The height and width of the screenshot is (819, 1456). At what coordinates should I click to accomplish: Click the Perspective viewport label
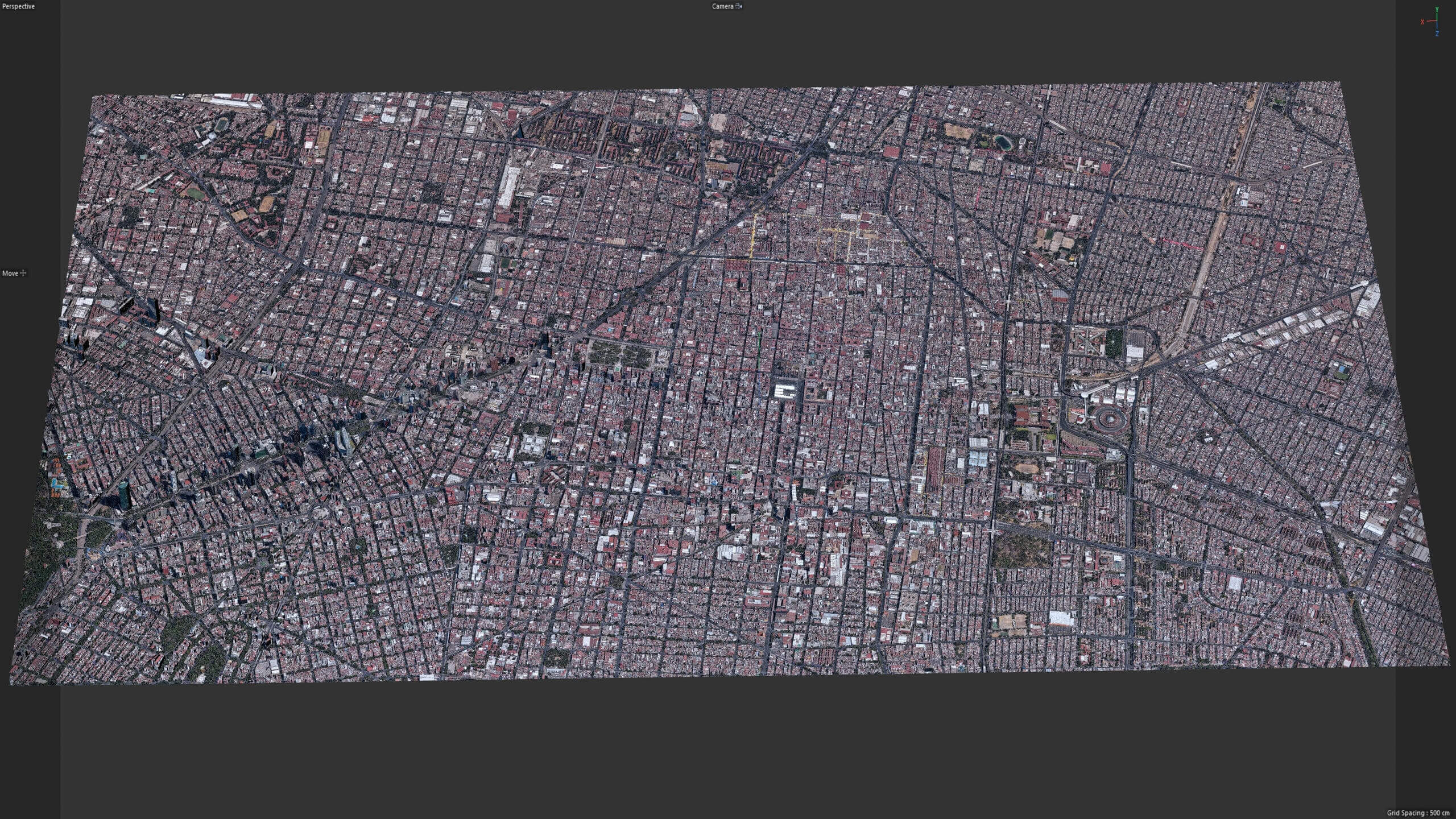point(19,6)
